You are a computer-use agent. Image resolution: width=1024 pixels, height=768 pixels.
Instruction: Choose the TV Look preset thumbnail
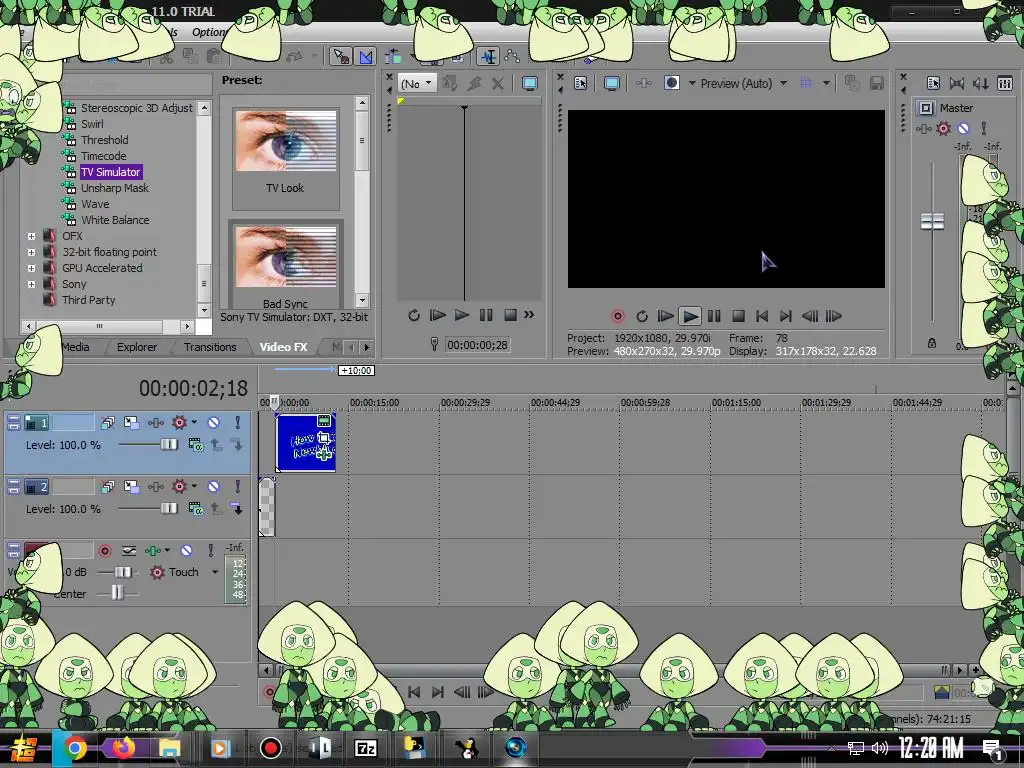pos(286,141)
